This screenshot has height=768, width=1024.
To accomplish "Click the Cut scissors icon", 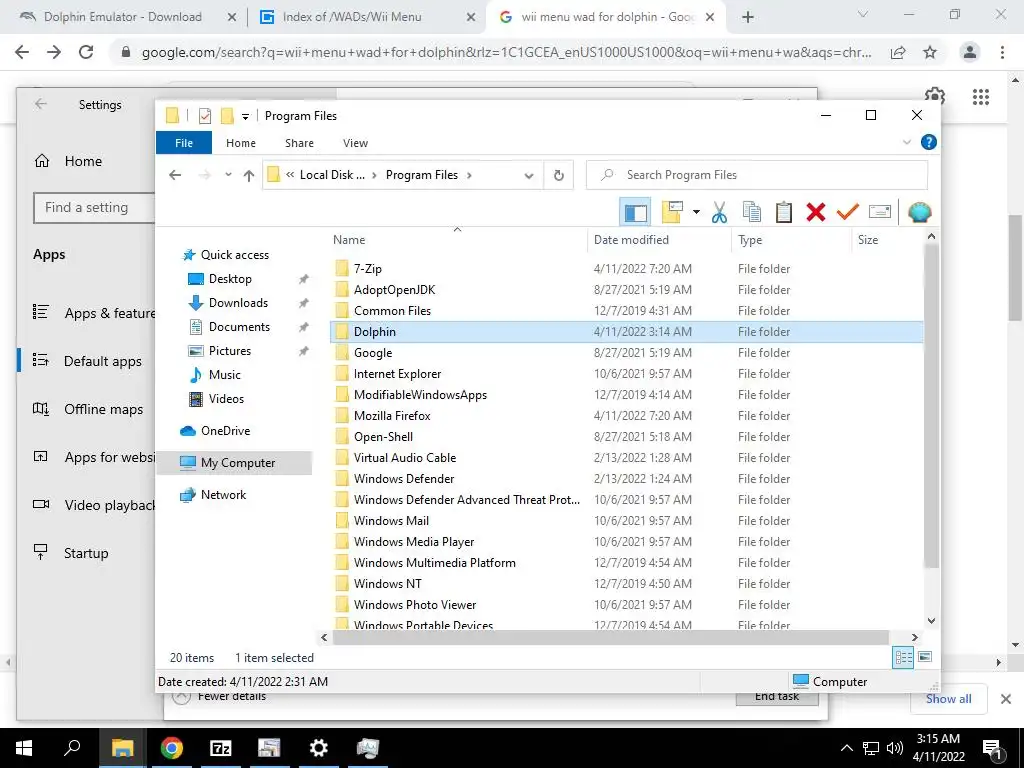I will coord(719,212).
